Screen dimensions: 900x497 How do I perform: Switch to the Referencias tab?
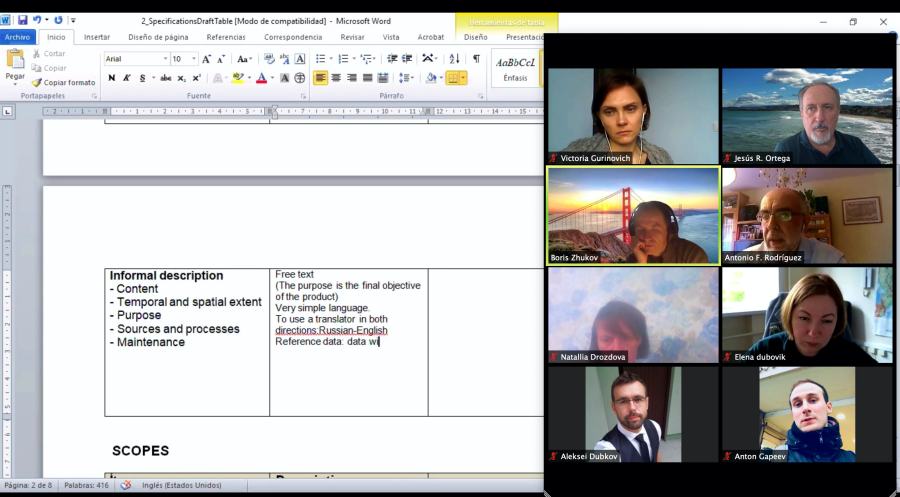[226, 37]
